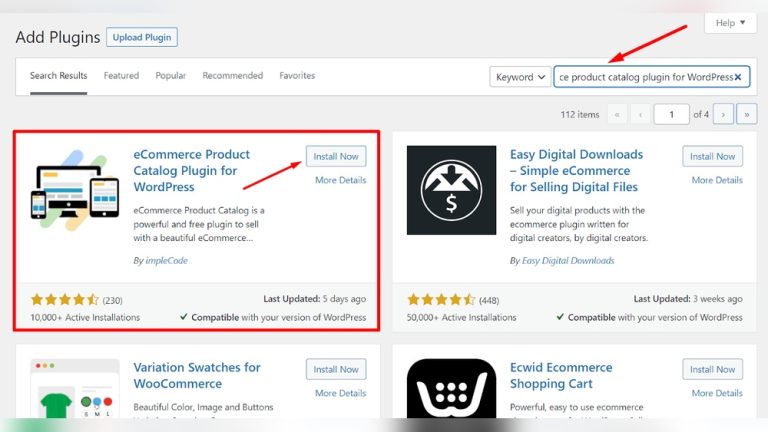This screenshot has width=768, height=432.
Task: Click the Upload Plugin button
Action: click(x=142, y=37)
